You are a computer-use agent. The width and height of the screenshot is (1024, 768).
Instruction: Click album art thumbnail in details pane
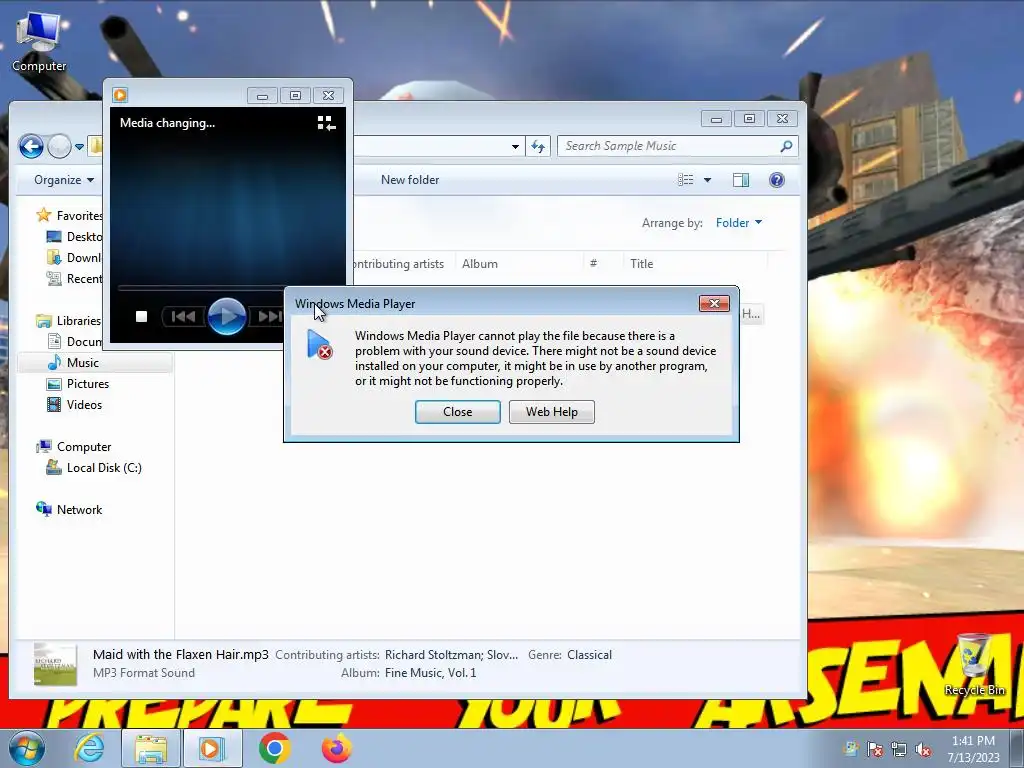coord(56,664)
